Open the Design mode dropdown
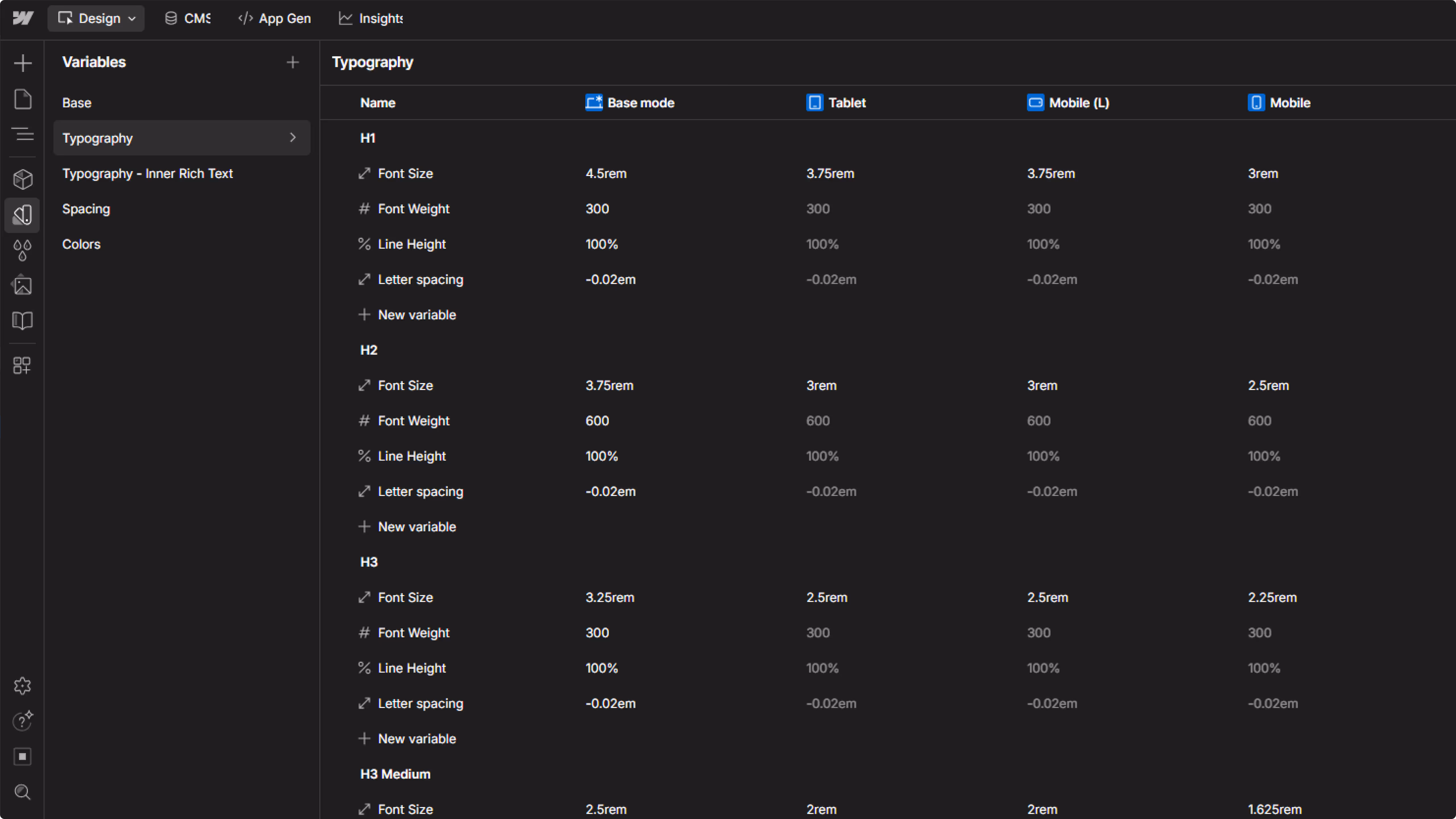The image size is (1456, 819). 96,18
